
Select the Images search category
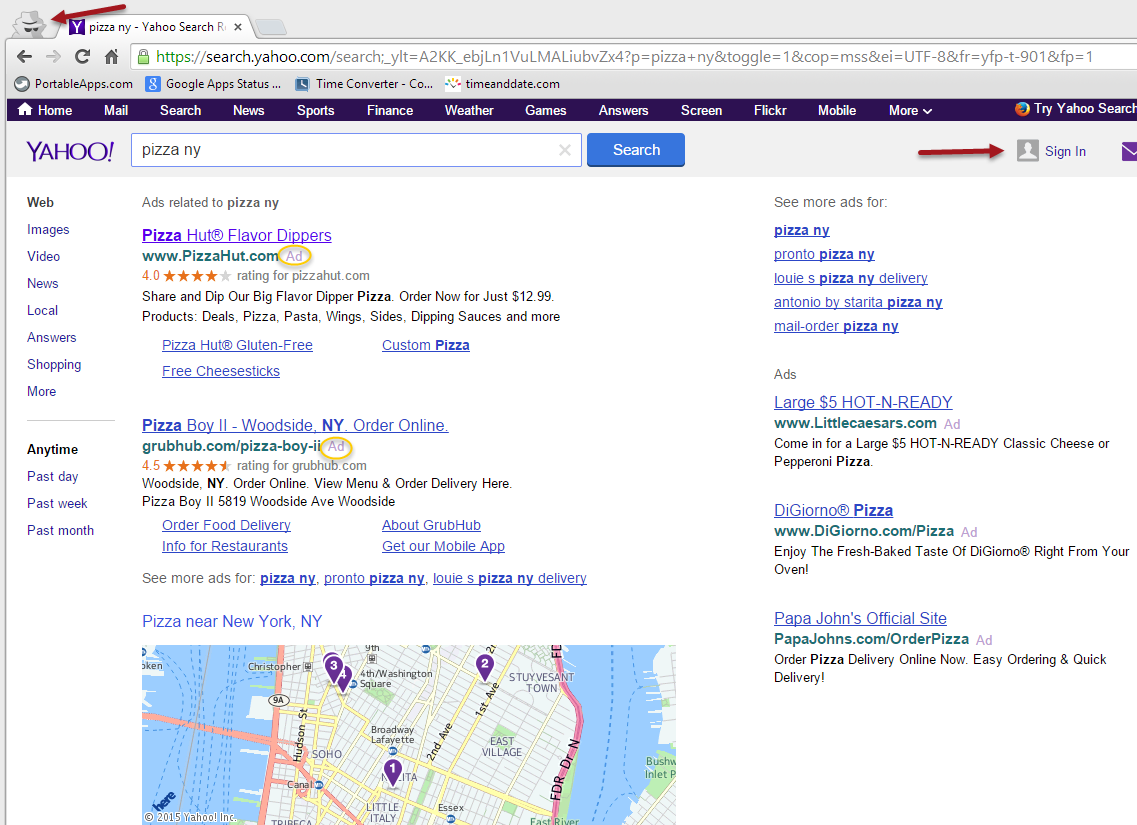[48, 229]
